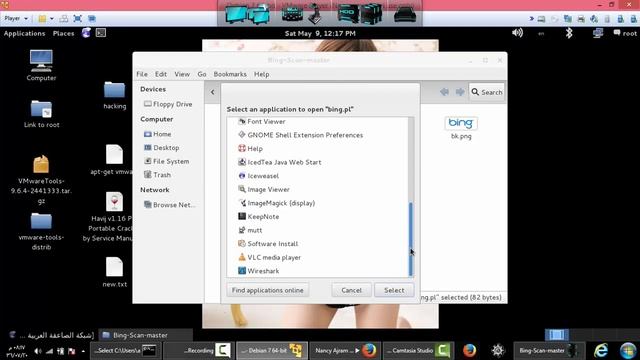Click the VLC cone icon
Viewport: 640px width, 360px height.
point(242,257)
